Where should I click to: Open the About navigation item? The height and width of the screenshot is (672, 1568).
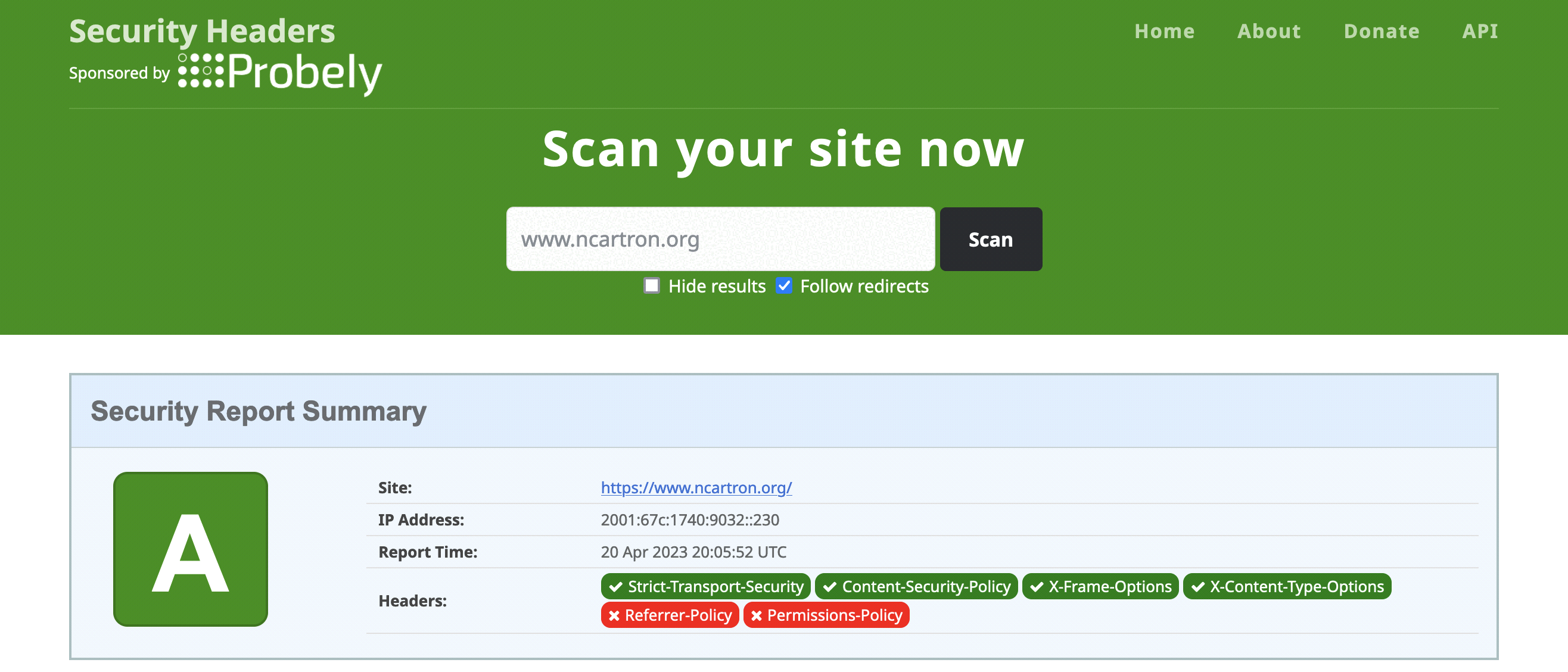coord(1268,31)
